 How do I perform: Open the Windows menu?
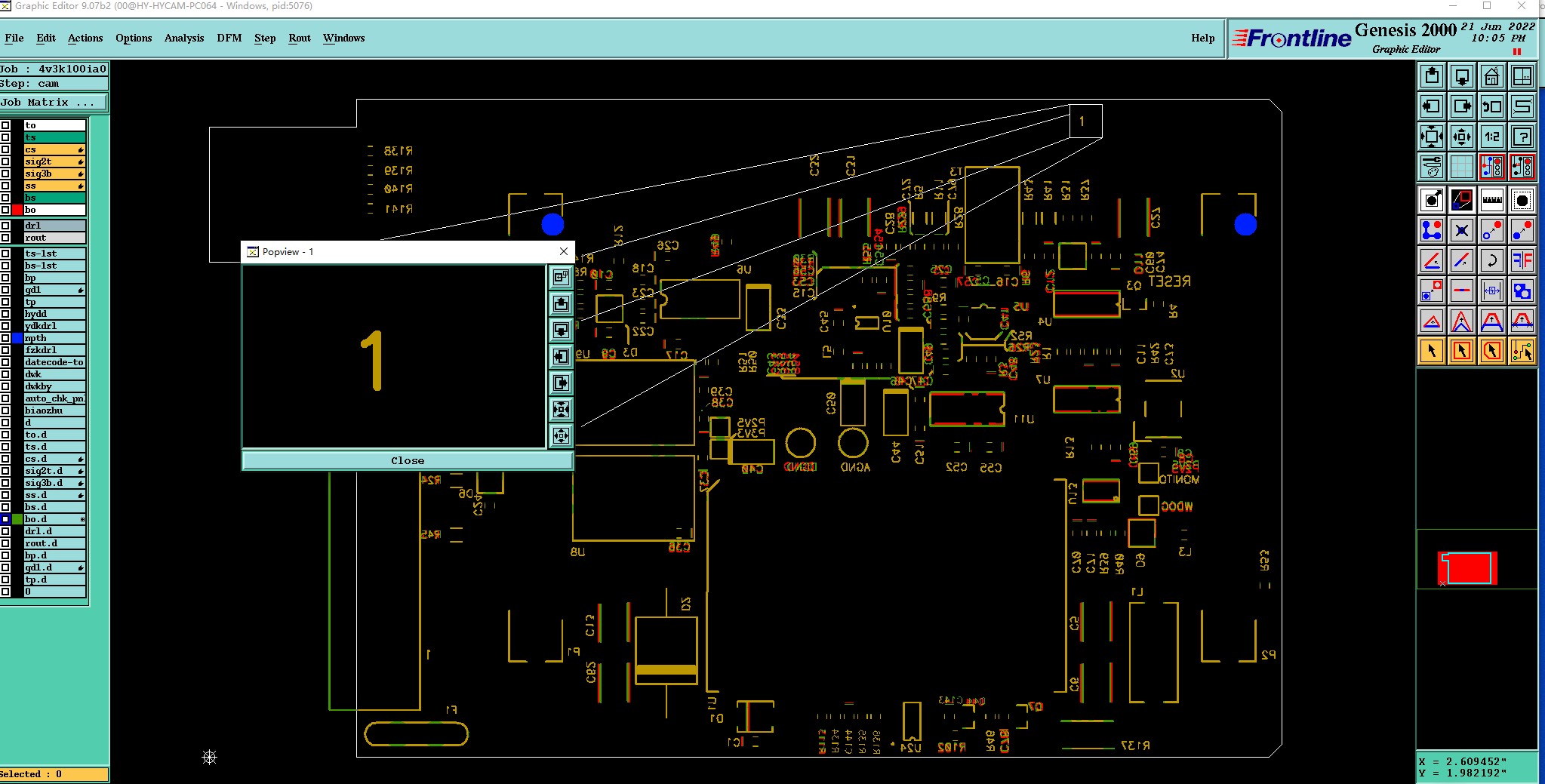tap(344, 38)
